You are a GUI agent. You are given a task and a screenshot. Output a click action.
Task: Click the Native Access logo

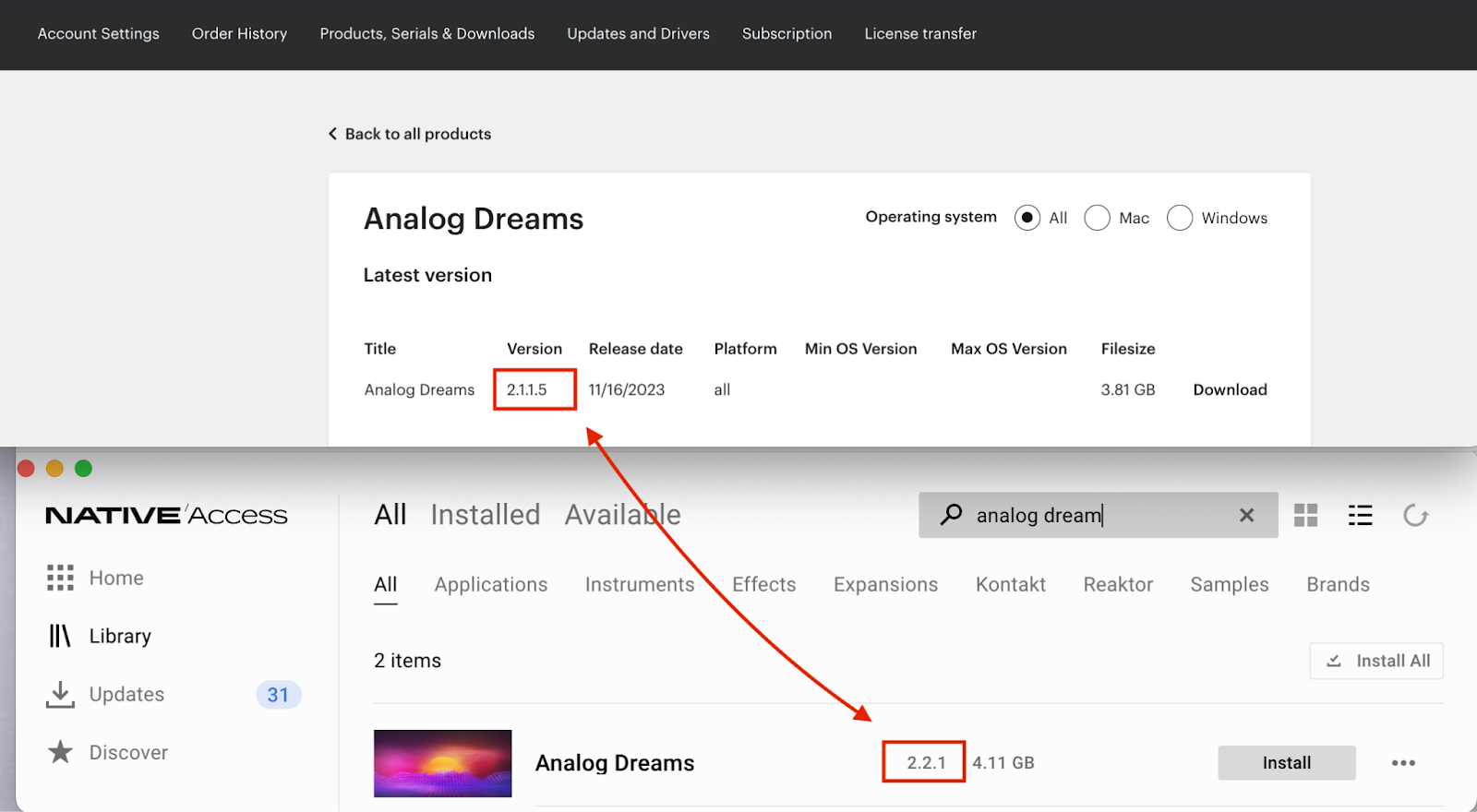coord(166,515)
